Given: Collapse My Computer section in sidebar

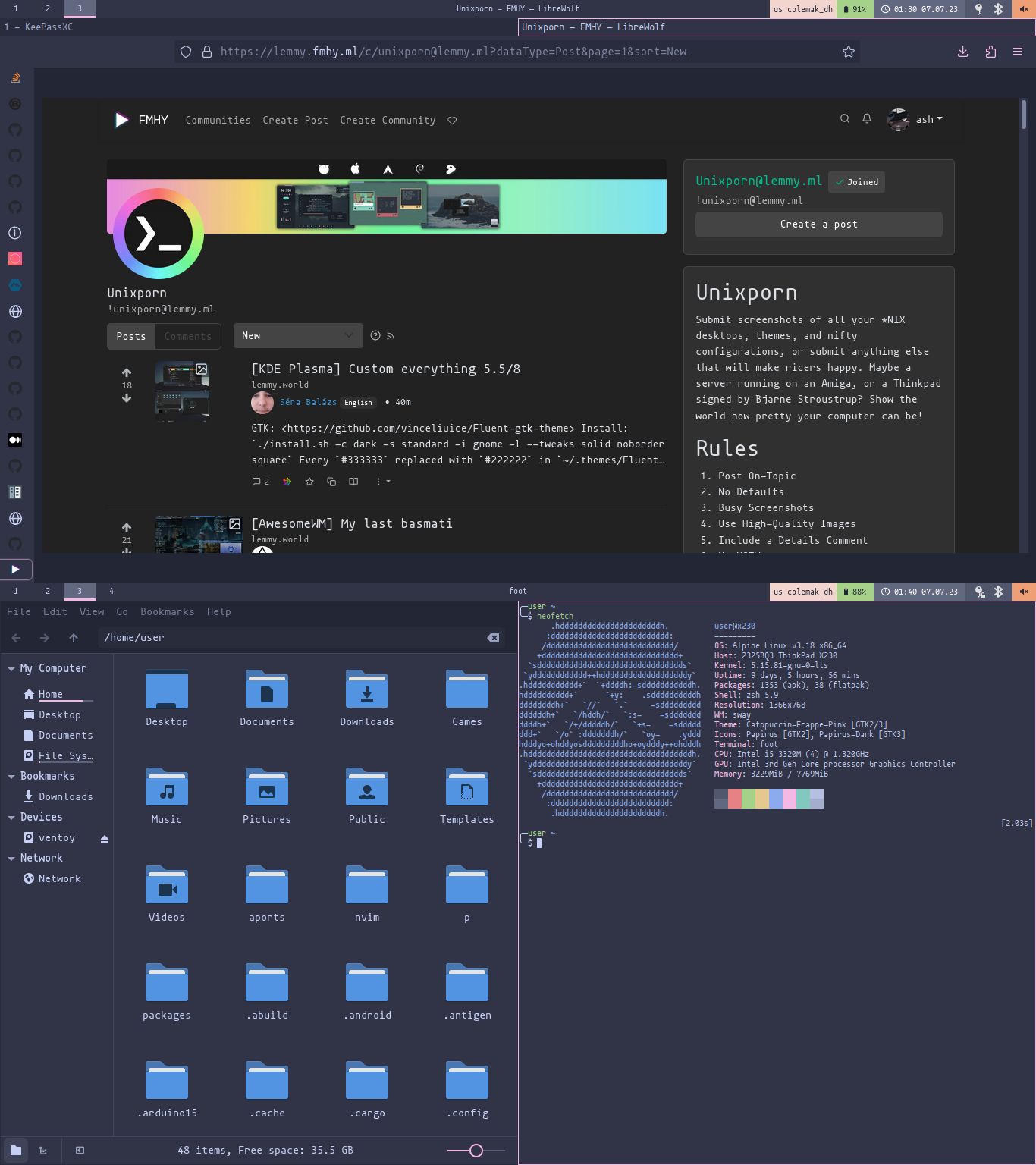Looking at the screenshot, I should pyautogui.click(x=11, y=669).
